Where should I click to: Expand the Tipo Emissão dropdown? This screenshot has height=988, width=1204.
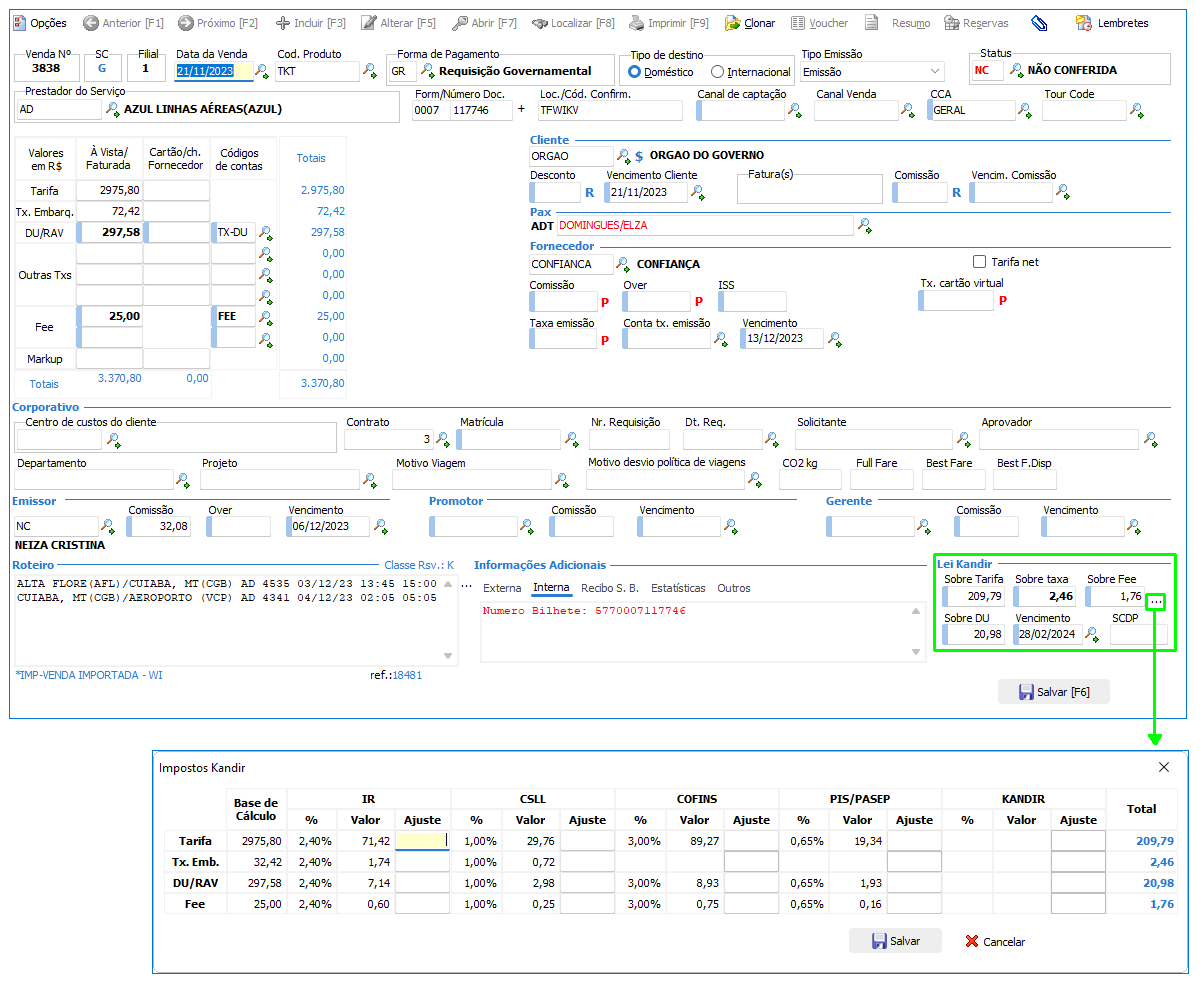tap(935, 72)
